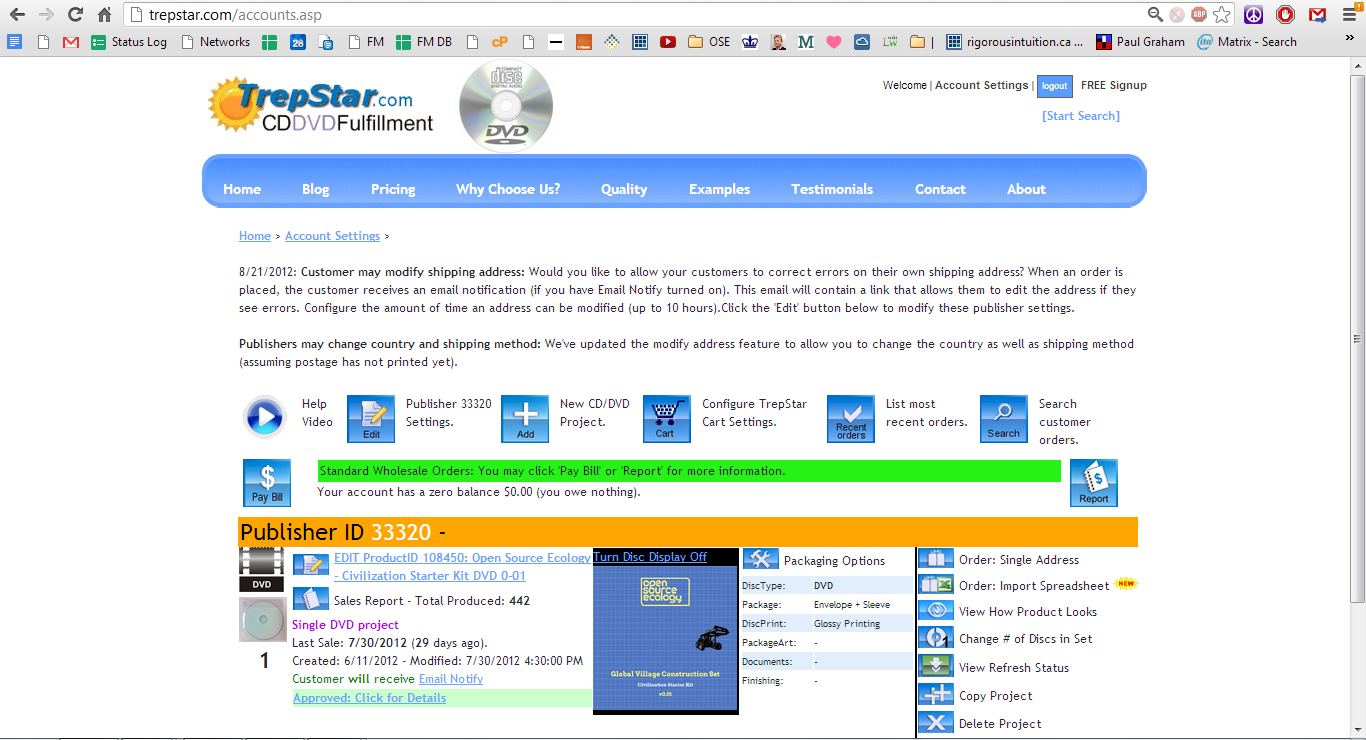Click the Account Settings breadcrumb link
Viewport: 1366px width, 740px height.
pyautogui.click(x=332, y=236)
